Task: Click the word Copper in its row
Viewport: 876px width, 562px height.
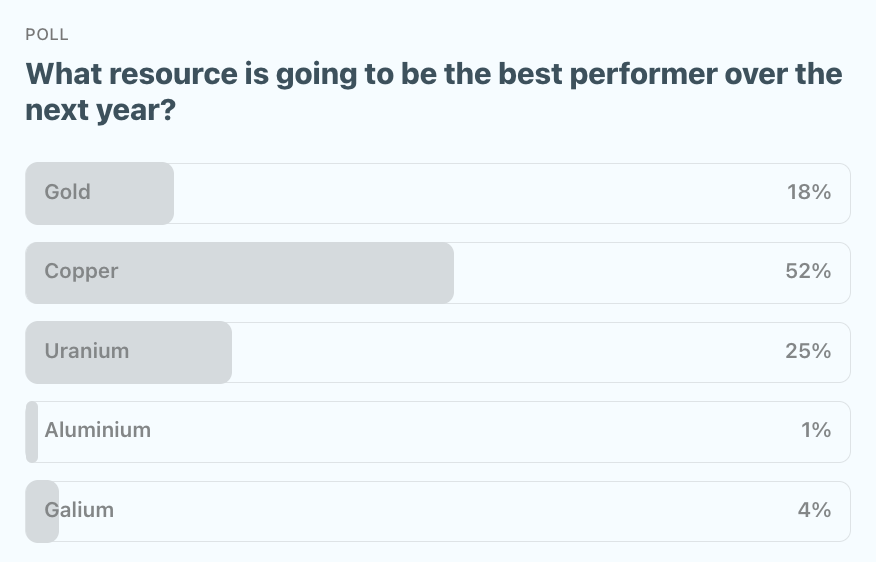Action: tap(81, 272)
